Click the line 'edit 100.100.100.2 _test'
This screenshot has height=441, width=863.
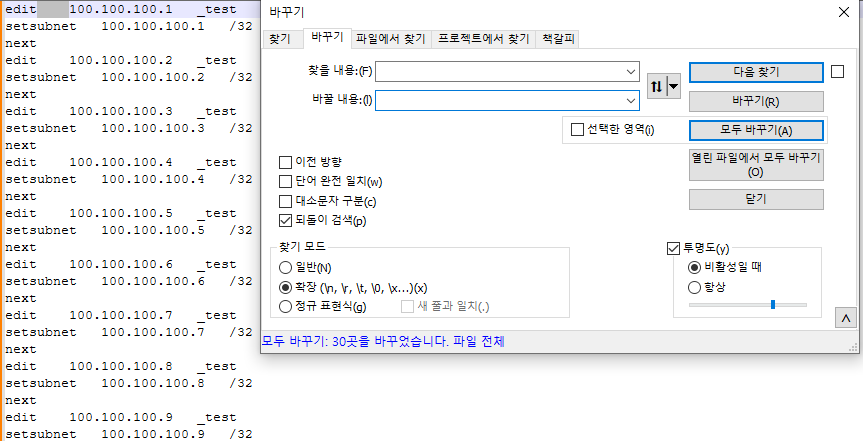121,60
